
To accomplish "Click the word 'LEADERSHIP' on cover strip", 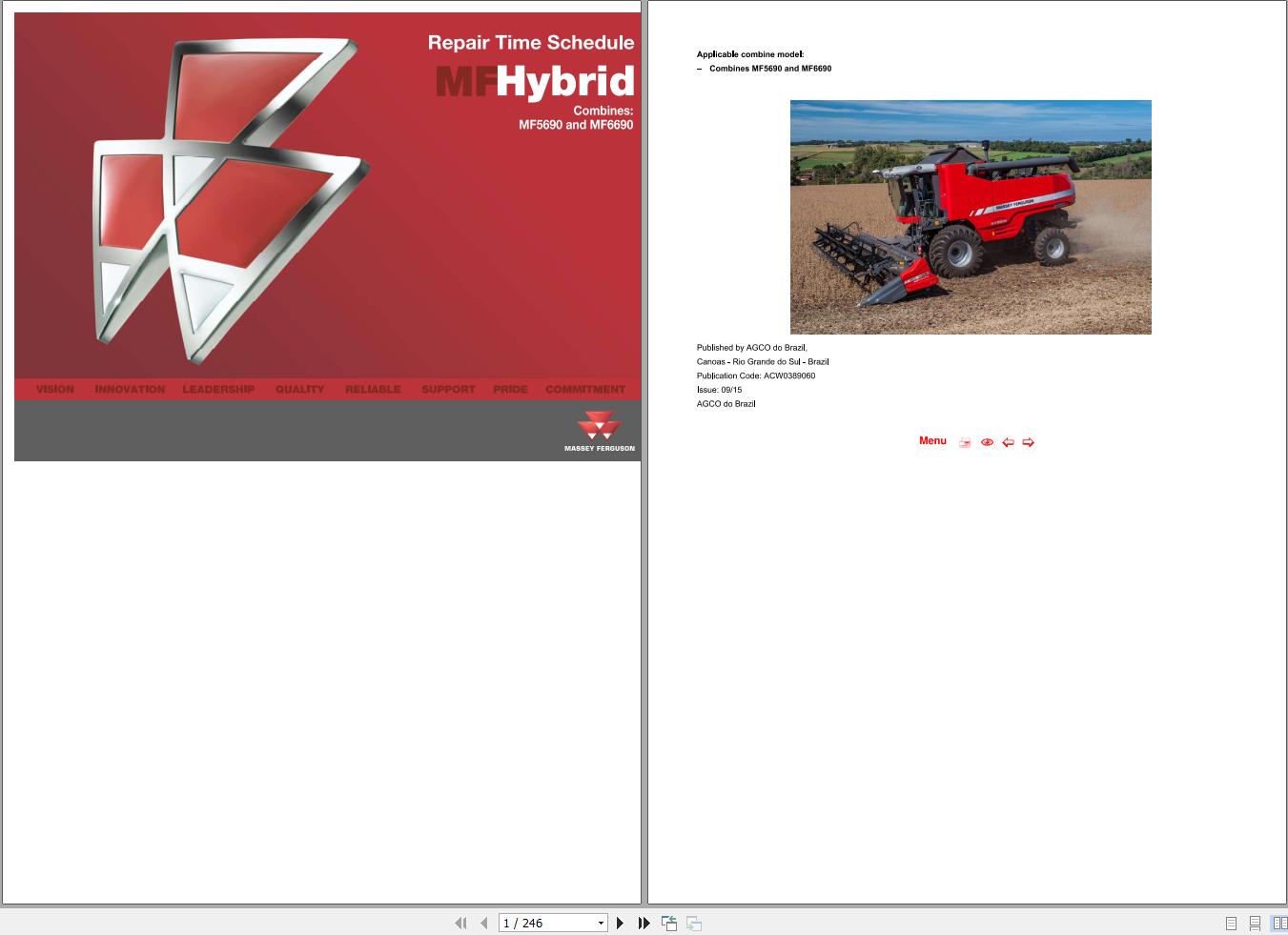I will click(218, 389).
